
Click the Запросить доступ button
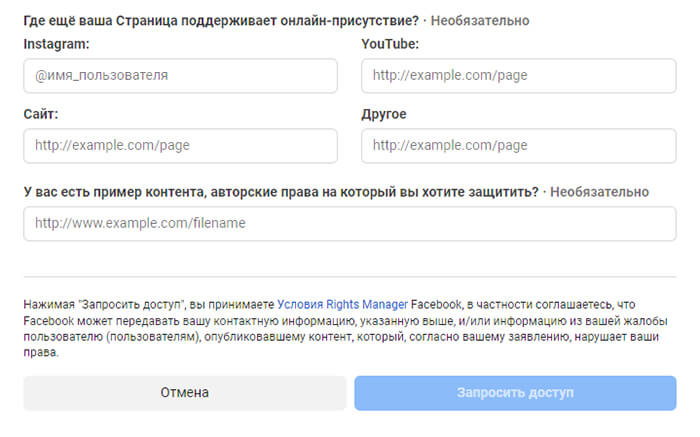pos(515,393)
